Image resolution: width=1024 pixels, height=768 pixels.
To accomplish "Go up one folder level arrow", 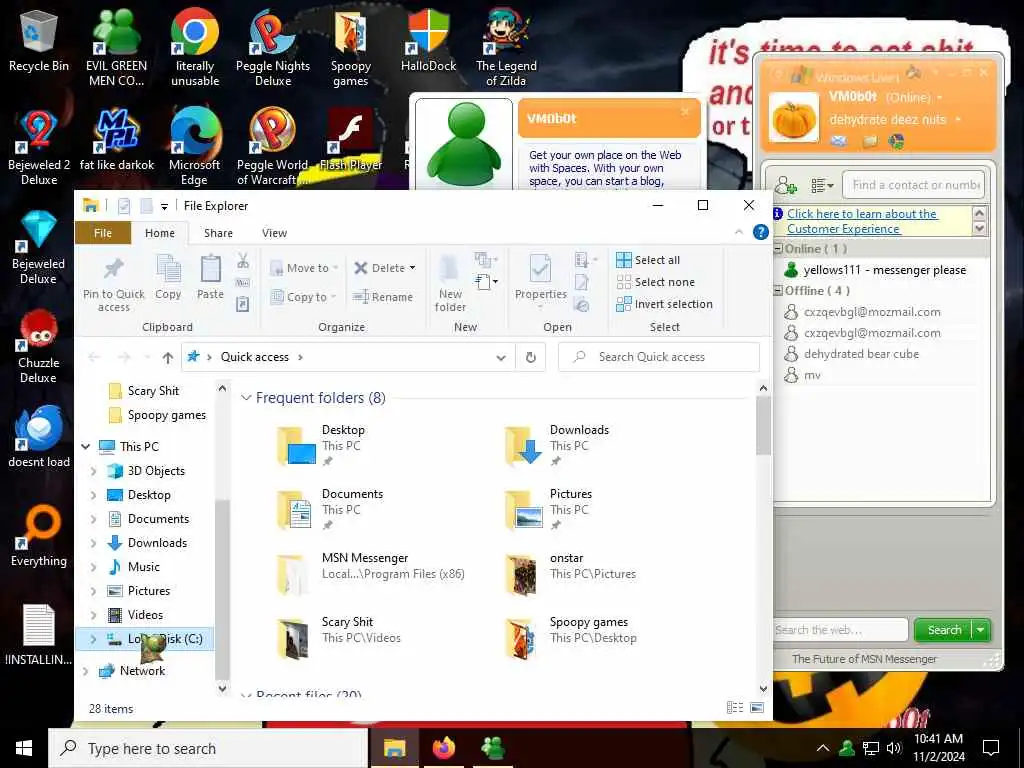I will point(168,357).
